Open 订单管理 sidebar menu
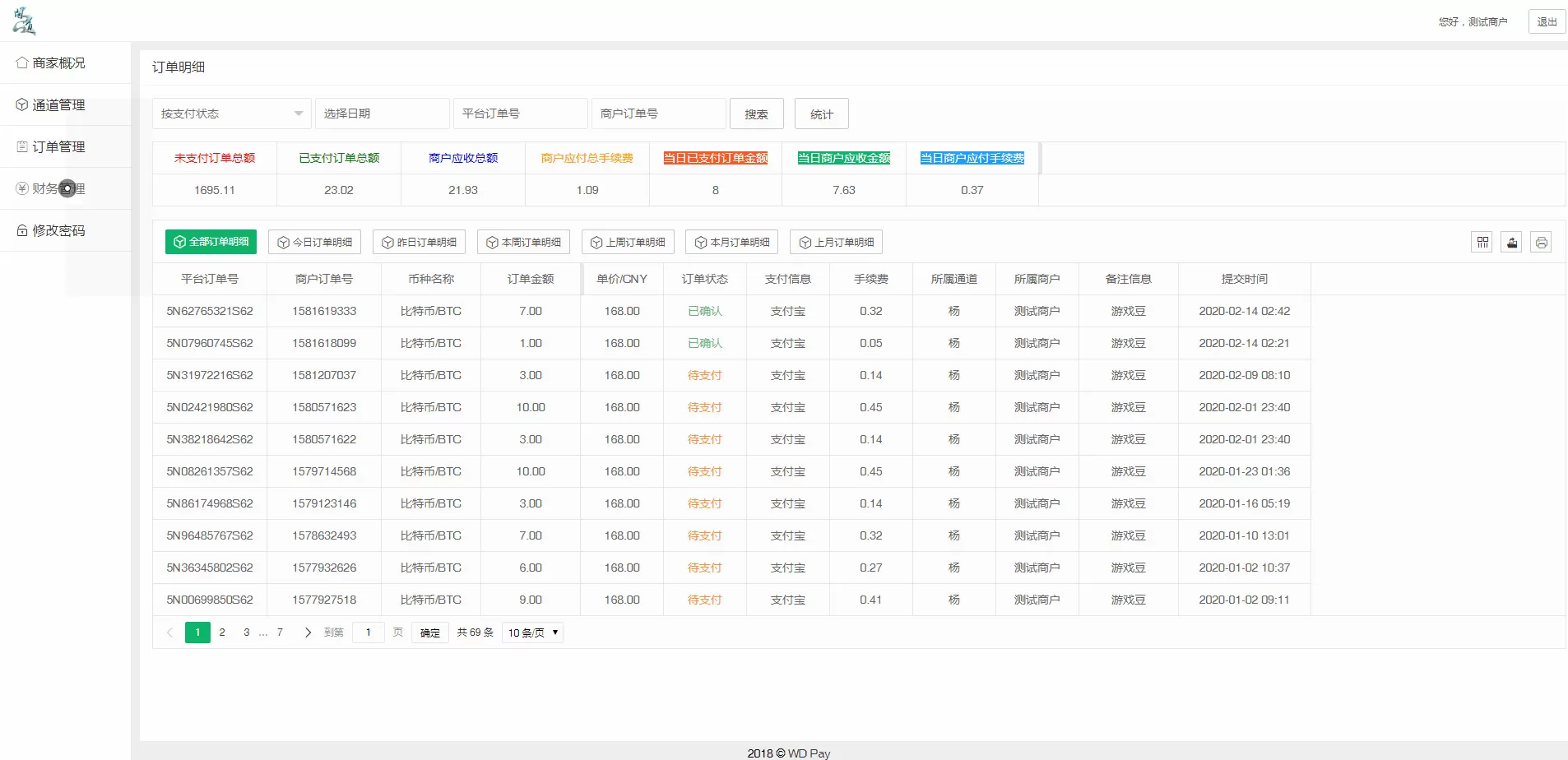Image resolution: width=1568 pixels, height=760 pixels. tap(58, 146)
